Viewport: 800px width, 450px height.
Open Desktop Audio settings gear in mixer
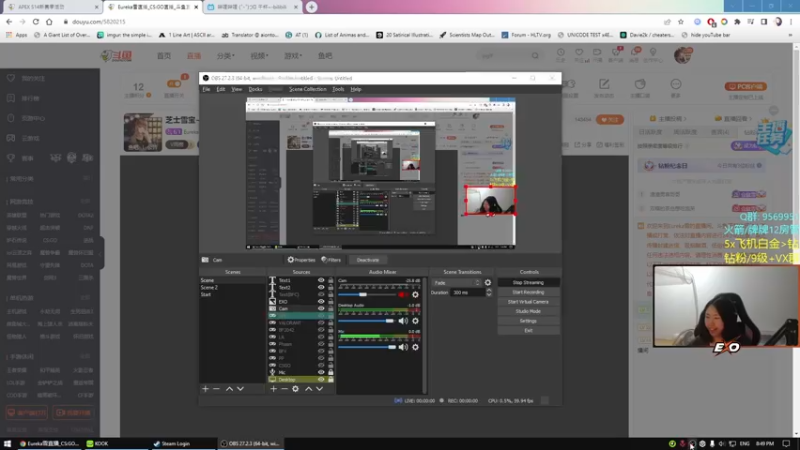[415, 321]
